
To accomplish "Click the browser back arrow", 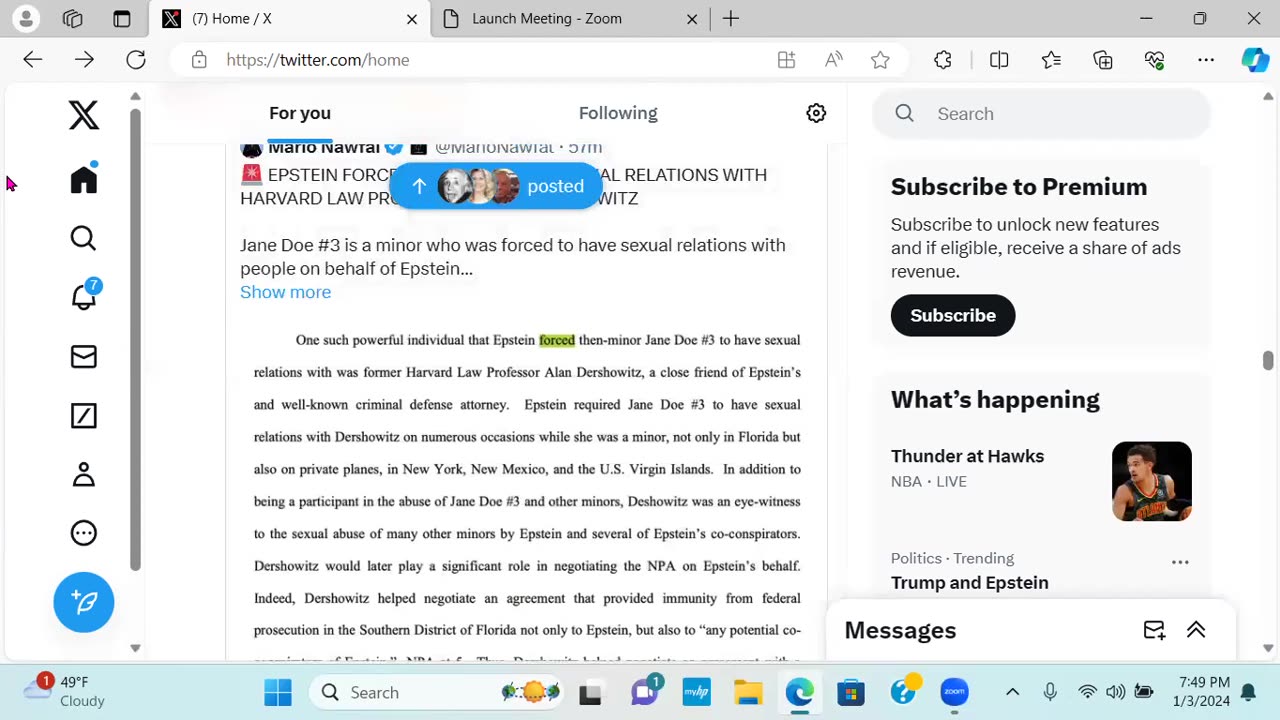I will click(33, 60).
